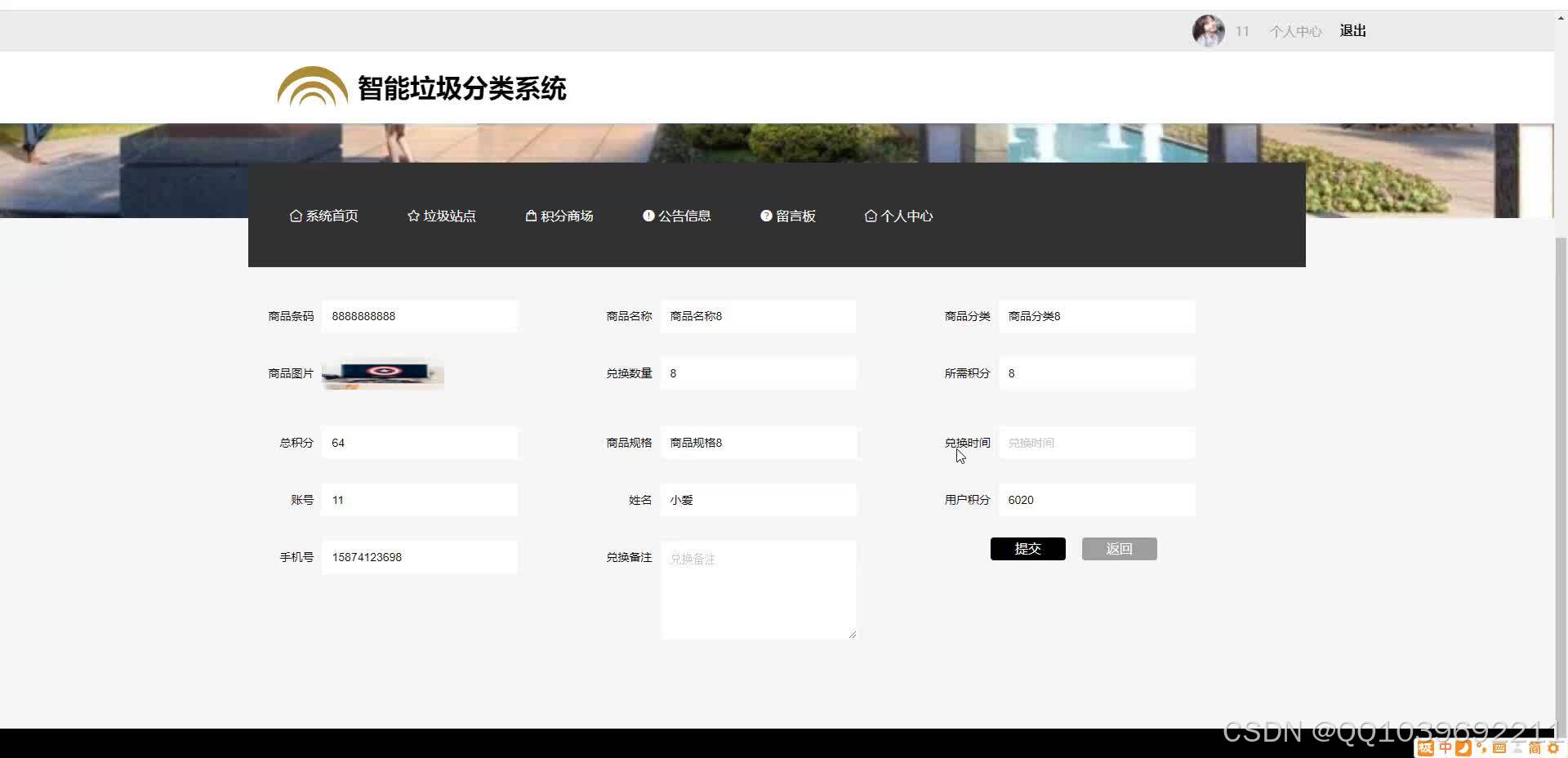This screenshot has height=758, width=1568.
Task: Toggle Chinese/English input with the 中 icon
Action: [1445, 747]
